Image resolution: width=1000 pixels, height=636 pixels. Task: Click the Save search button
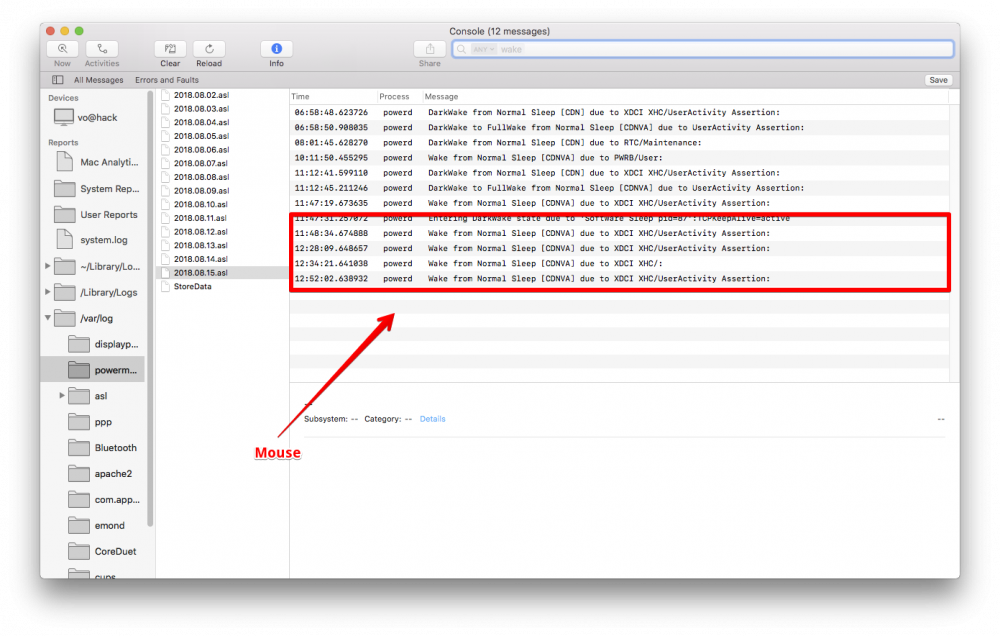(938, 80)
